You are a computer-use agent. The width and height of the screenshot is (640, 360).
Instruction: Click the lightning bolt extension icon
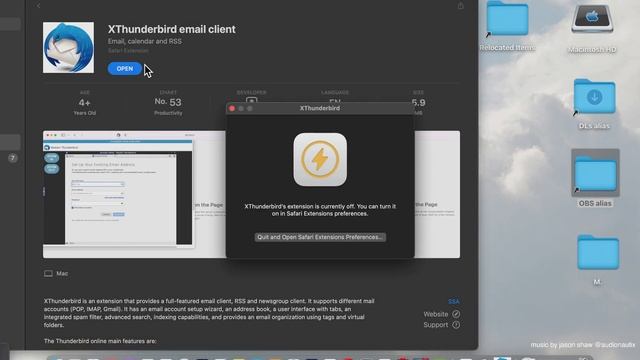(x=320, y=160)
